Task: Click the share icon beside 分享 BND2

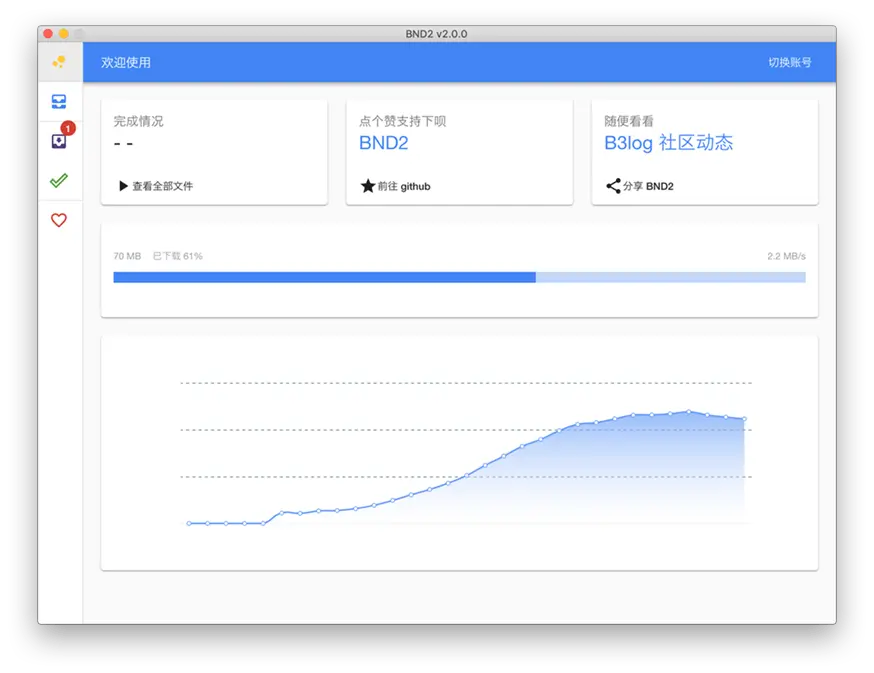Action: tap(614, 186)
